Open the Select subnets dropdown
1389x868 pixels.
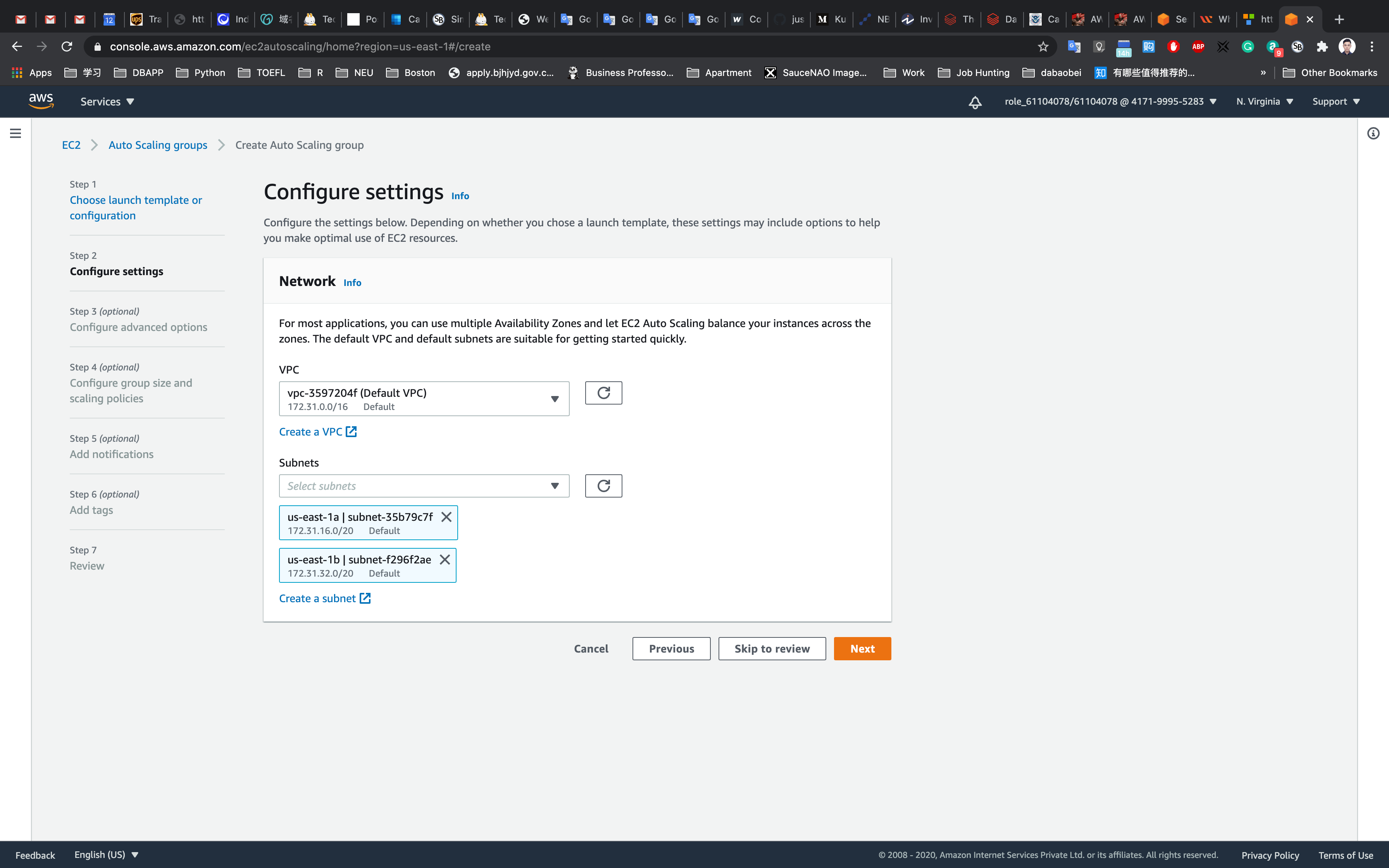coord(424,486)
